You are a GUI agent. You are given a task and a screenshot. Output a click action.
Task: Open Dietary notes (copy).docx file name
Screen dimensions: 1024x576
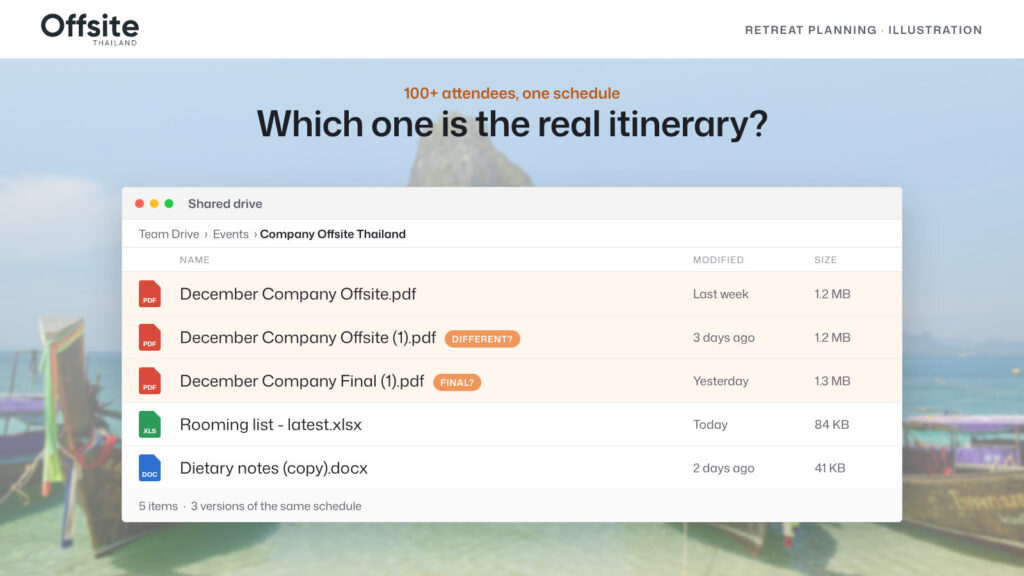tap(274, 468)
